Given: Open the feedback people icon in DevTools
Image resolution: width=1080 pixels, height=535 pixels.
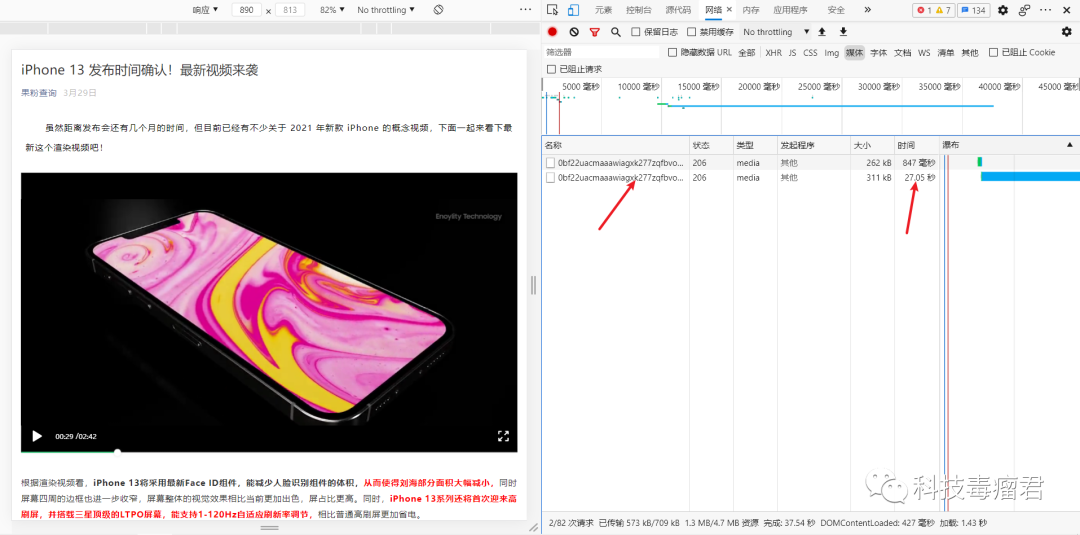Looking at the screenshot, I should click(x=1025, y=10).
